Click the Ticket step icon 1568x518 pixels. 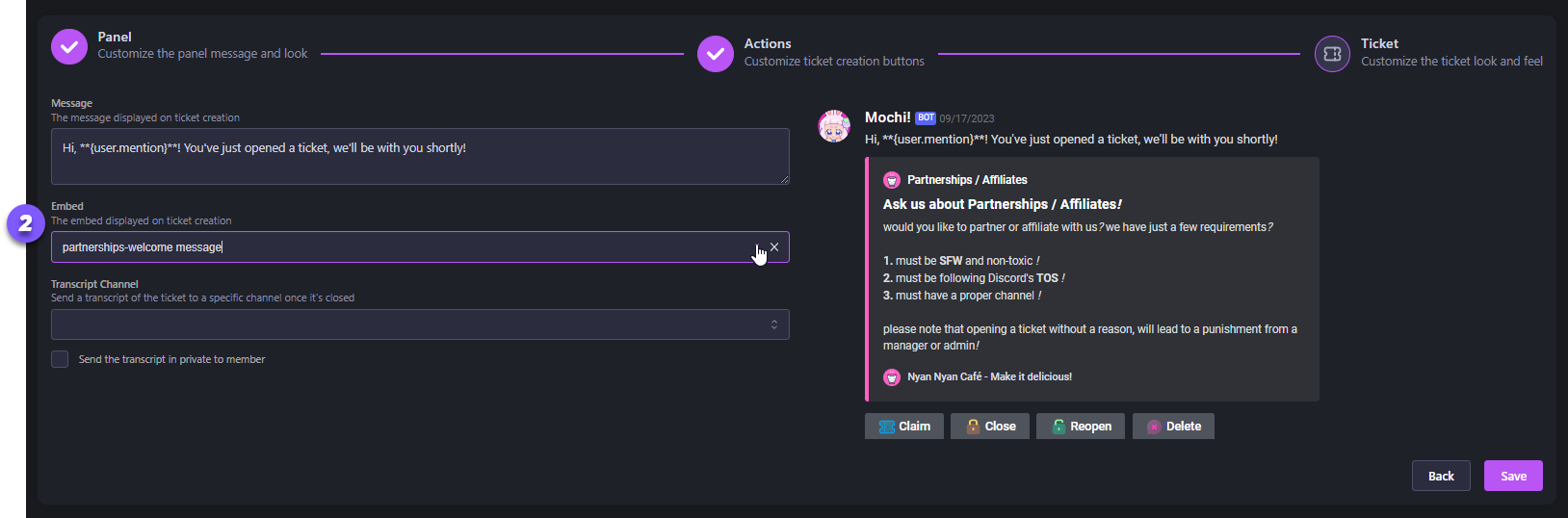(x=1332, y=54)
